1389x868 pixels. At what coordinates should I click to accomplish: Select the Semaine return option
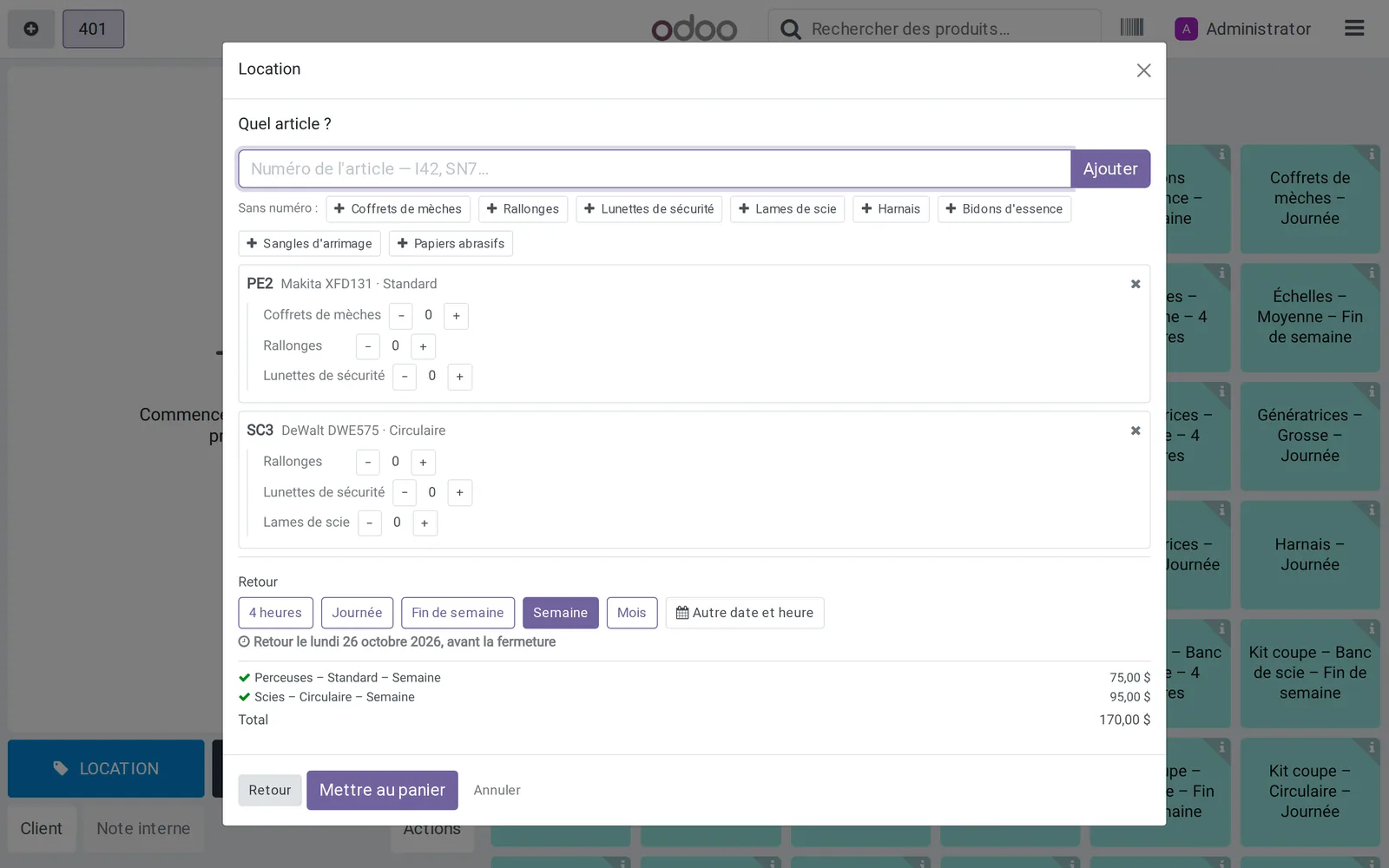(x=560, y=613)
